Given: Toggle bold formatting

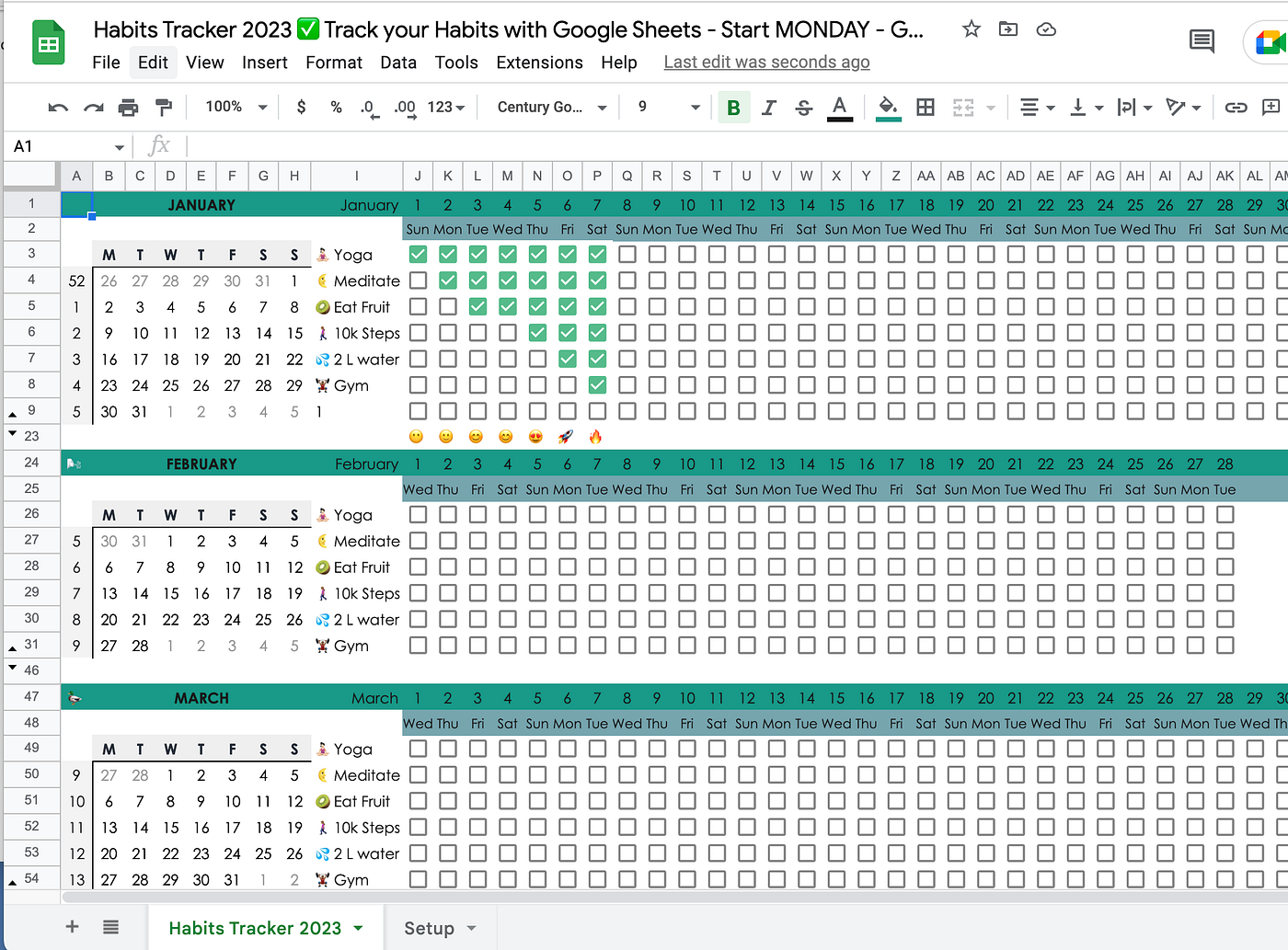Looking at the screenshot, I should pos(733,107).
